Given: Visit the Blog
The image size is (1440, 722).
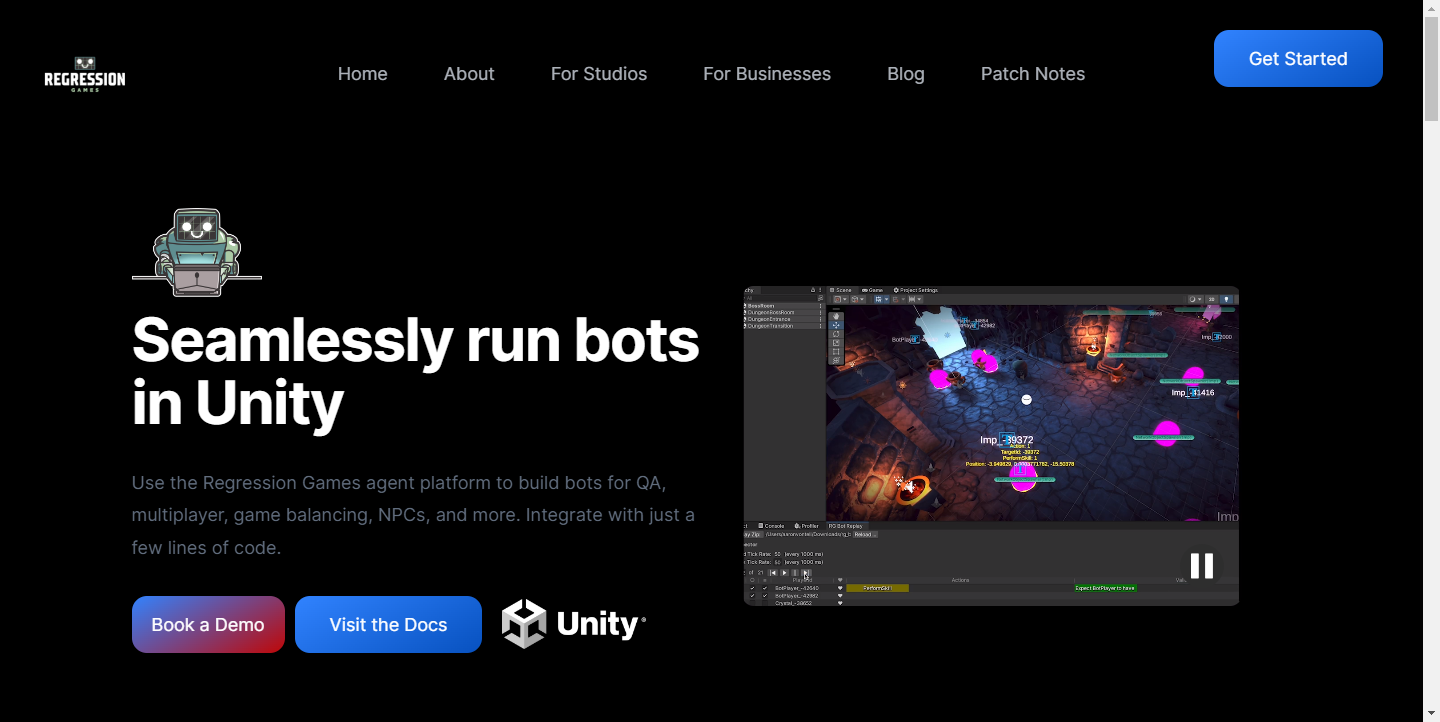Looking at the screenshot, I should [906, 74].
